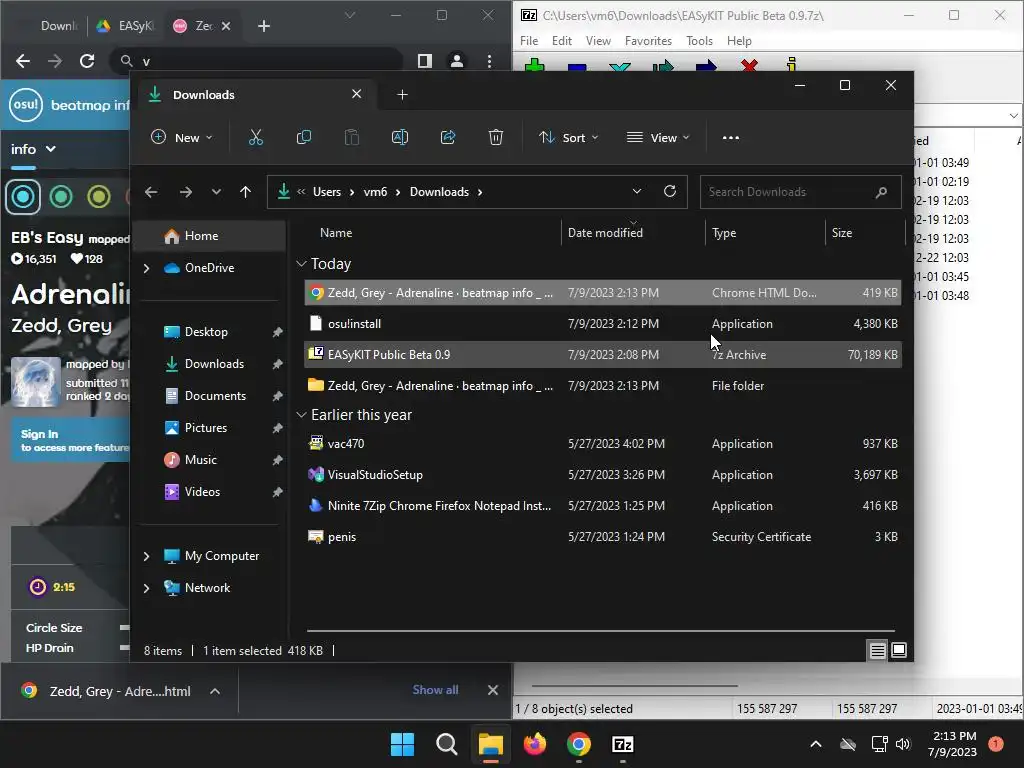This screenshot has height=768, width=1024.
Task: Open the Tools menu in 7-Zip
Action: tap(699, 41)
